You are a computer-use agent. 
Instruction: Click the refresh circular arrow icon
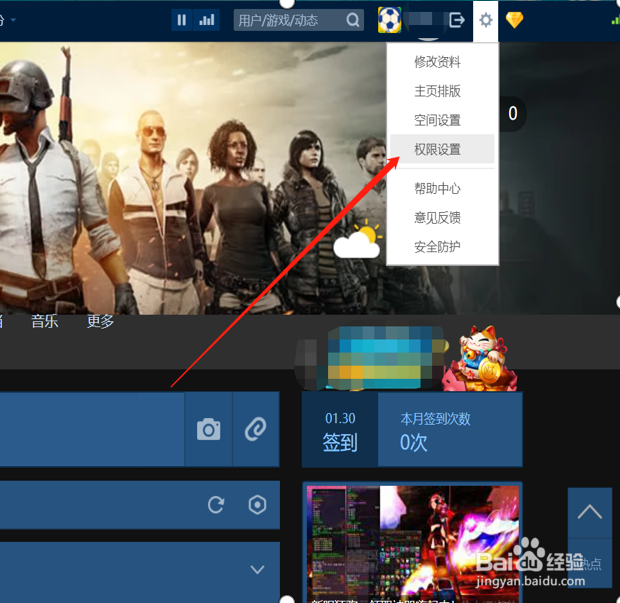tap(216, 505)
